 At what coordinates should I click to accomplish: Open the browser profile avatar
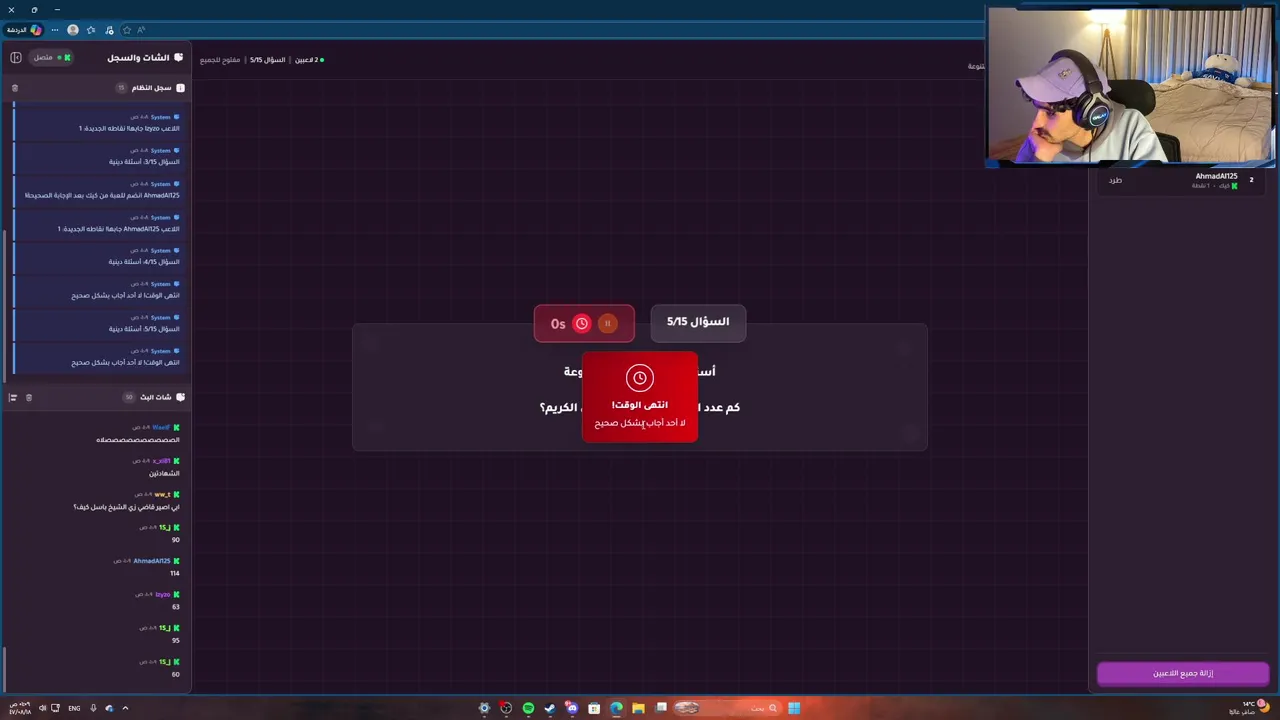73,30
